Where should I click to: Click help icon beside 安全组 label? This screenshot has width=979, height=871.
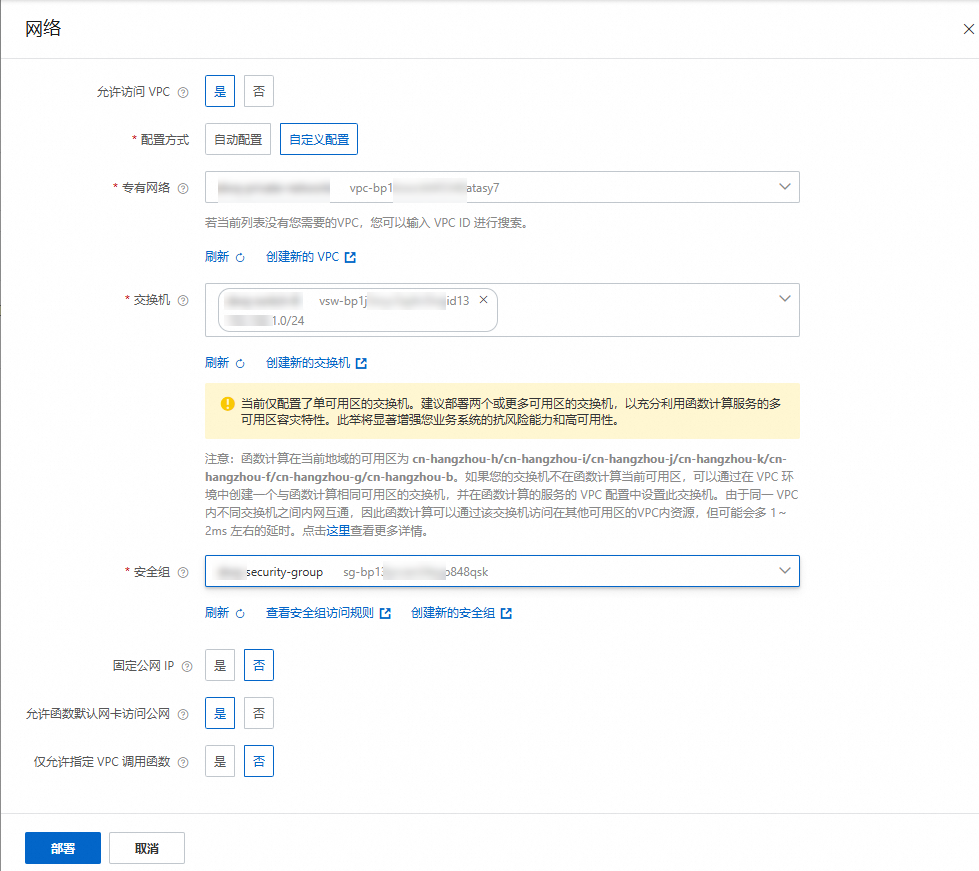click(183, 573)
